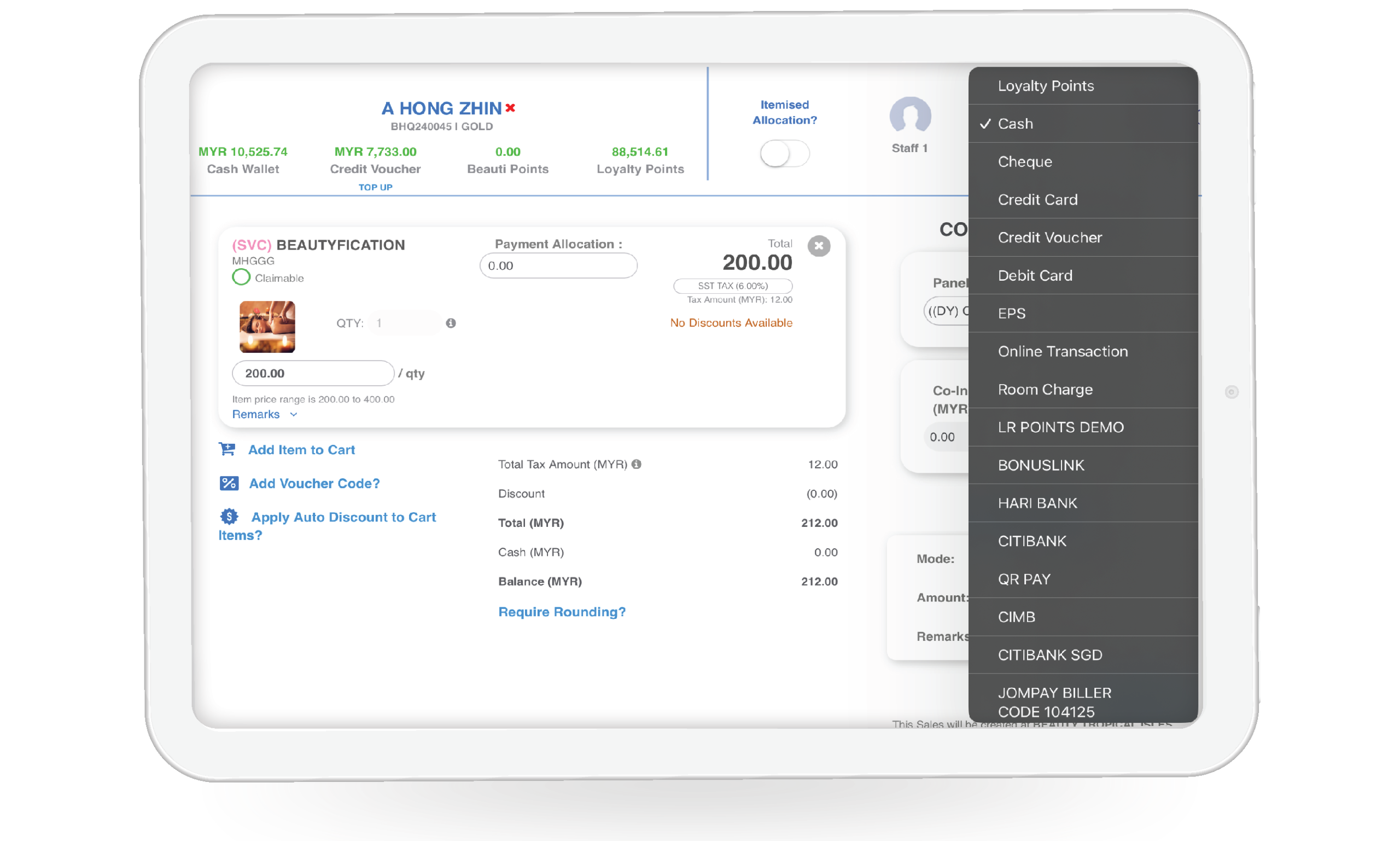Image resolution: width=1400 pixels, height=841 pixels.
Task: Choose Credit Card from payment list
Action: (x=1037, y=200)
